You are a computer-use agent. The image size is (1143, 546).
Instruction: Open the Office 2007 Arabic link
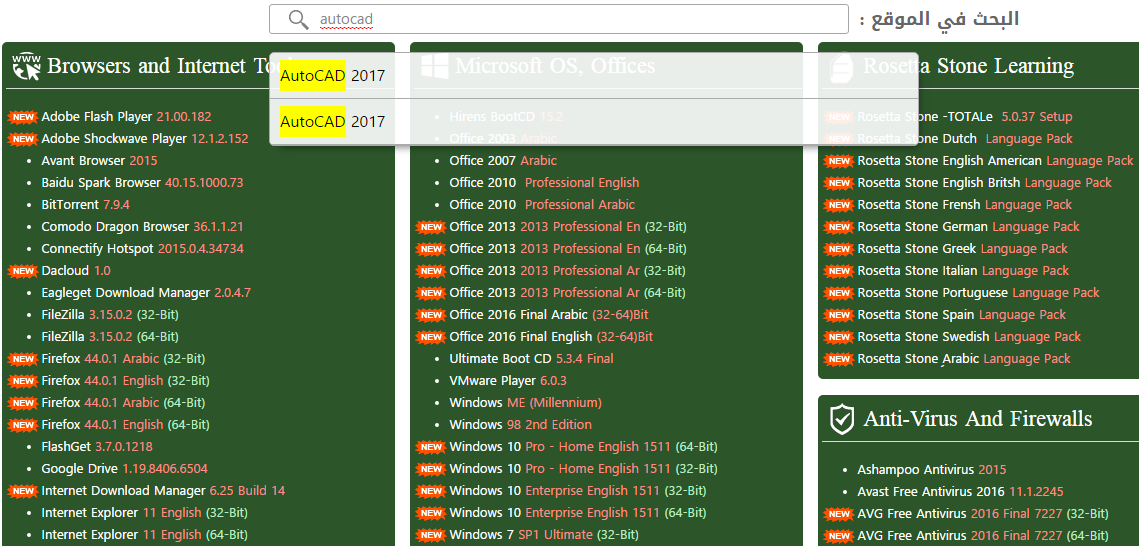503,160
